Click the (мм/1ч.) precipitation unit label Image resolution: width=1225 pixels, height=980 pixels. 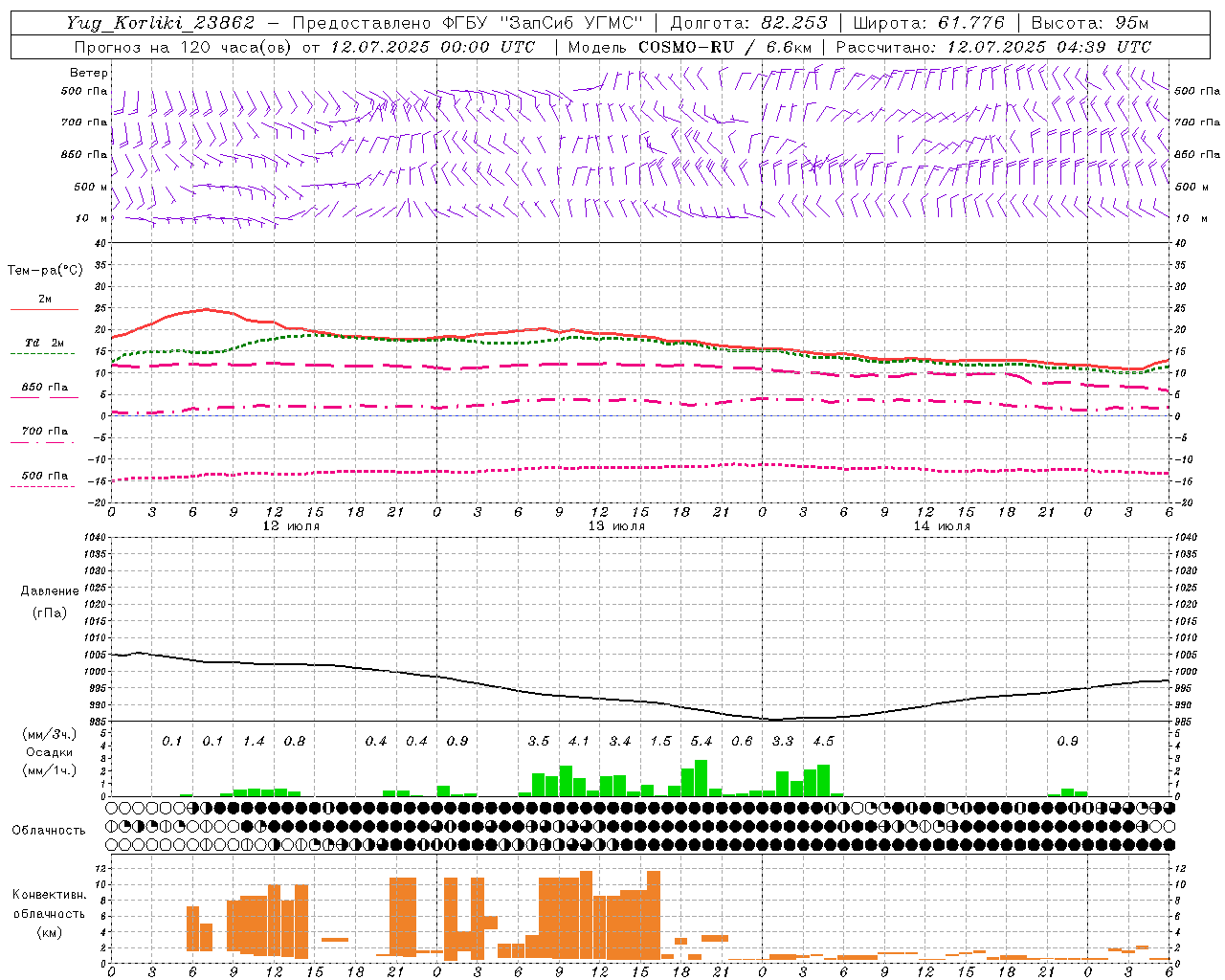(50, 770)
